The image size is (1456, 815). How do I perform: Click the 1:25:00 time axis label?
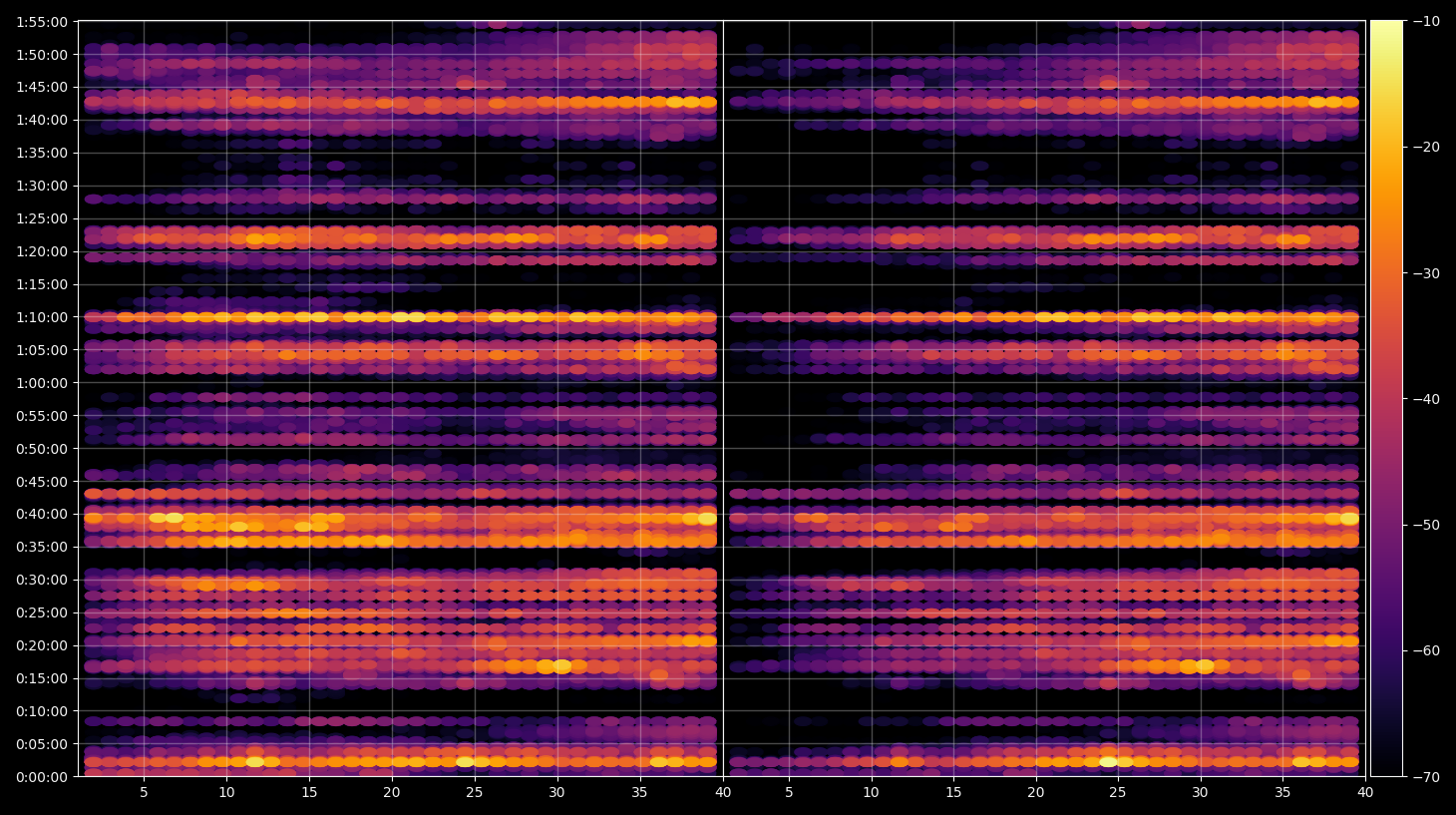click(x=42, y=218)
